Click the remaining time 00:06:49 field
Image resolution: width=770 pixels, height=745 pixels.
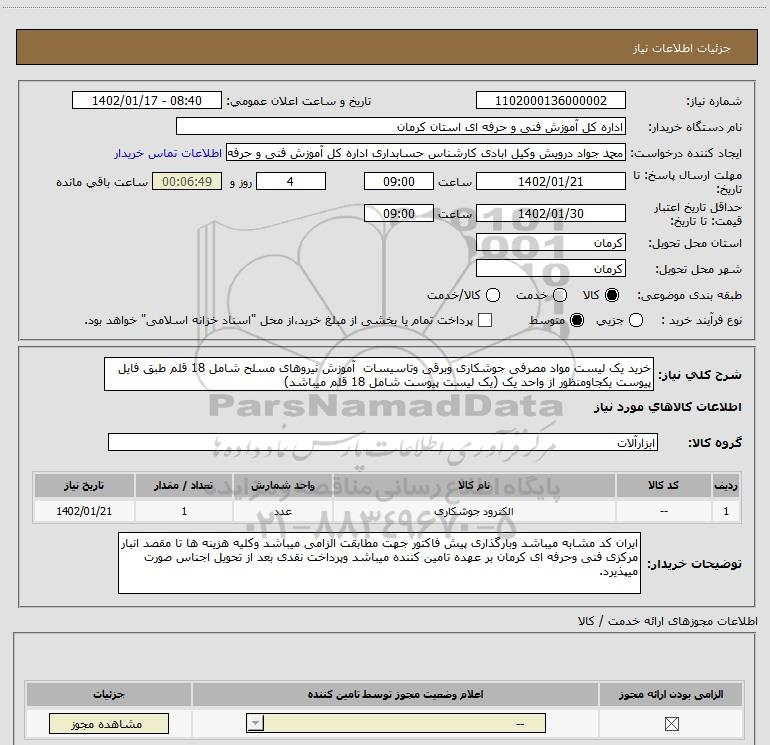click(x=187, y=181)
